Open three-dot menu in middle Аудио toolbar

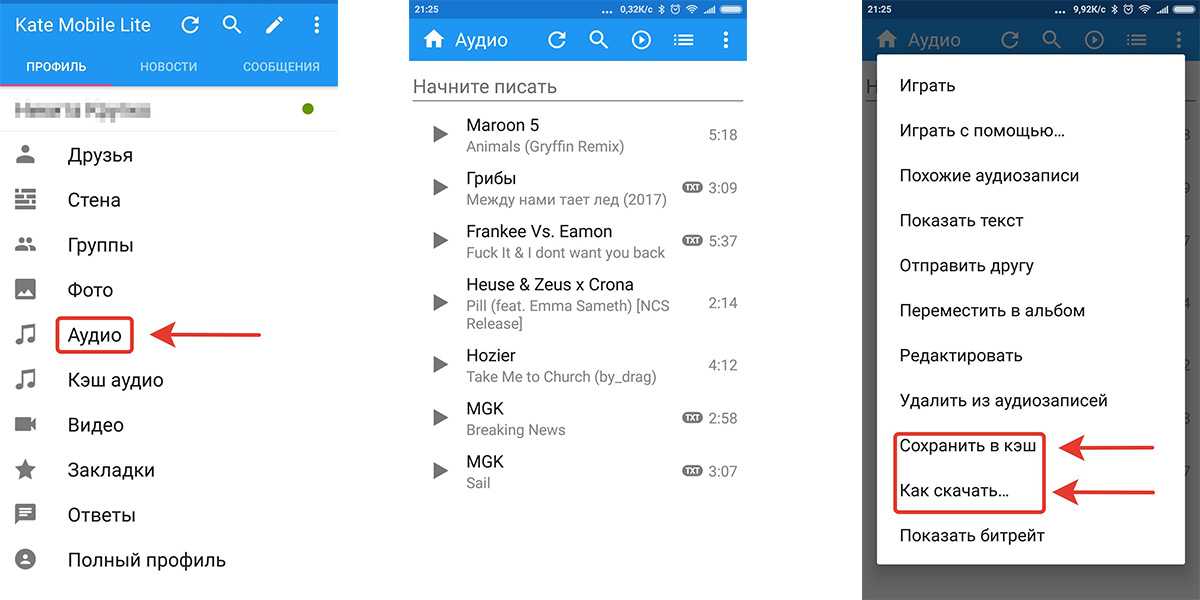click(x=726, y=40)
